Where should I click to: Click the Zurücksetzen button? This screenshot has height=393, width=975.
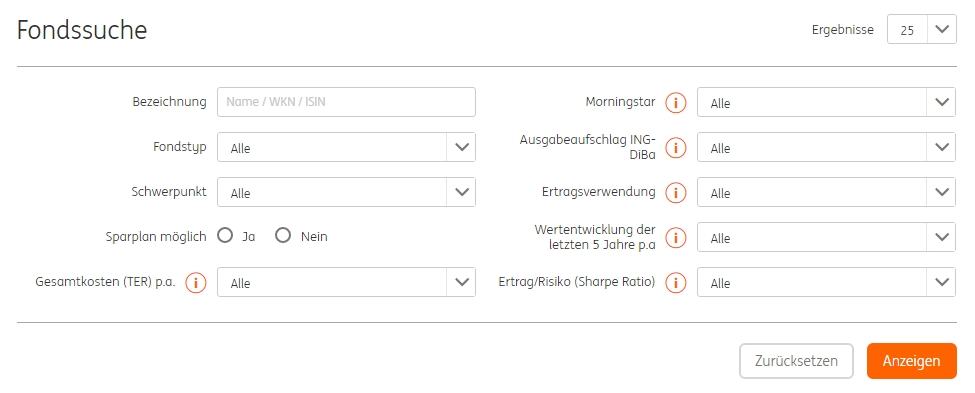(x=796, y=361)
